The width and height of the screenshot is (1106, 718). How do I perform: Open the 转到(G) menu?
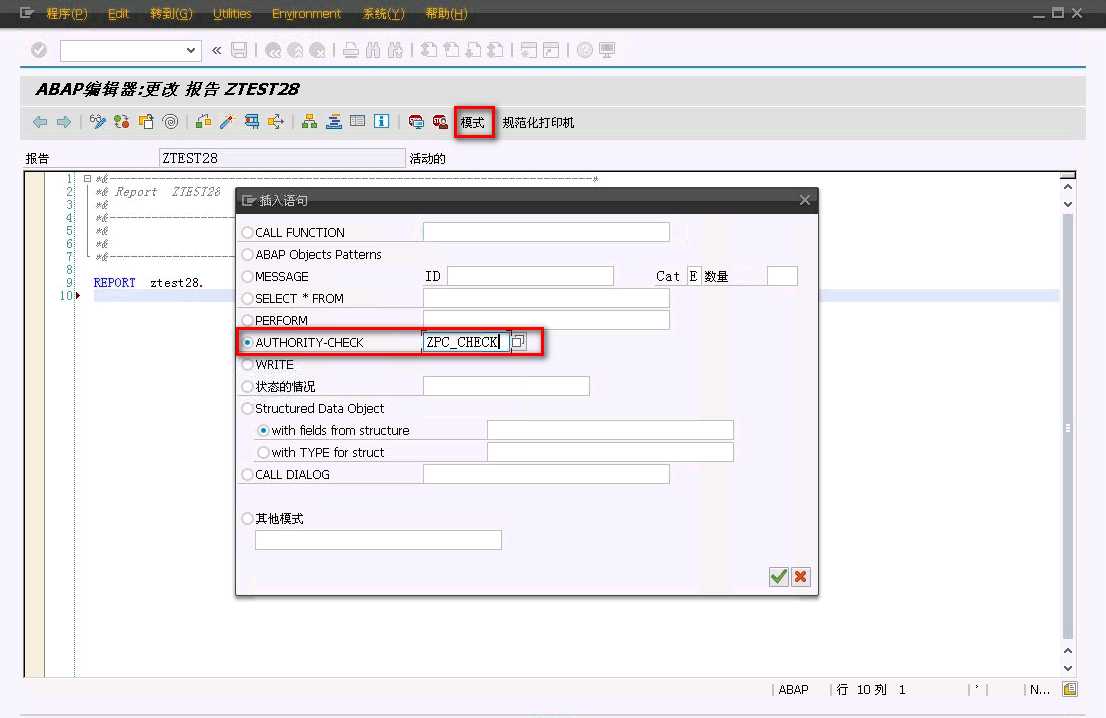click(x=171, y=13)
